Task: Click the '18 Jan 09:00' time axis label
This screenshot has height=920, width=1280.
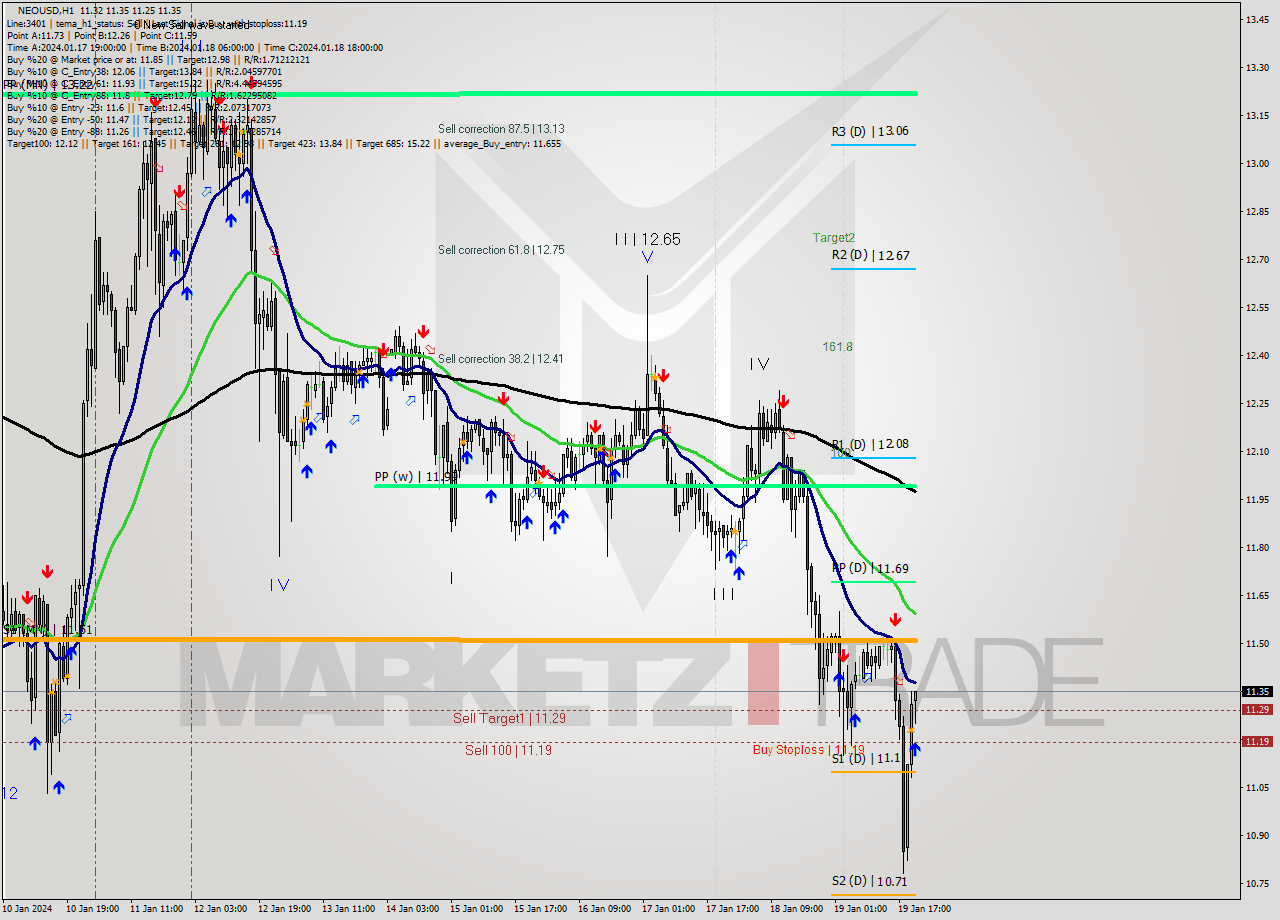Action: pos(796,909)
